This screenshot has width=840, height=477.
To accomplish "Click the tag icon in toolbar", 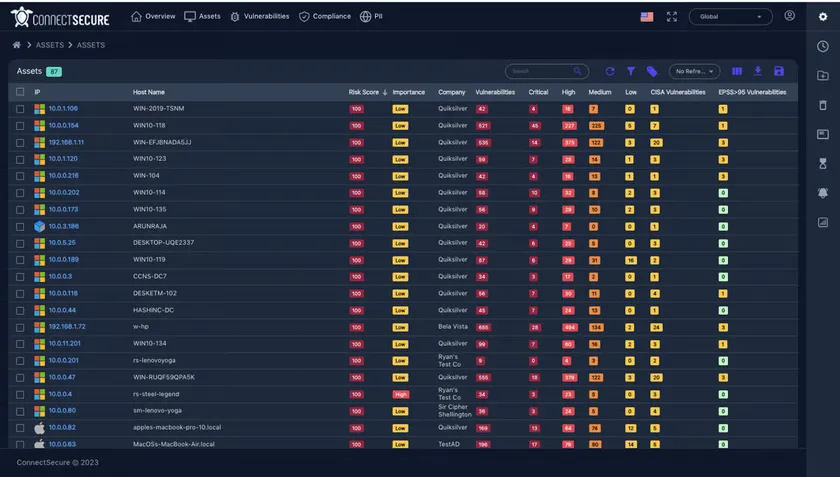I will click(652, 71).
